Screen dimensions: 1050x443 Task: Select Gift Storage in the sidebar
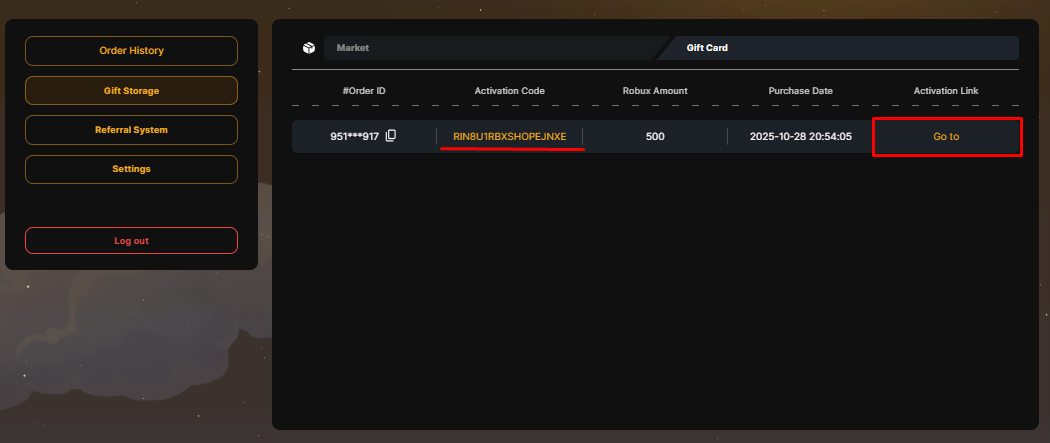131,91
